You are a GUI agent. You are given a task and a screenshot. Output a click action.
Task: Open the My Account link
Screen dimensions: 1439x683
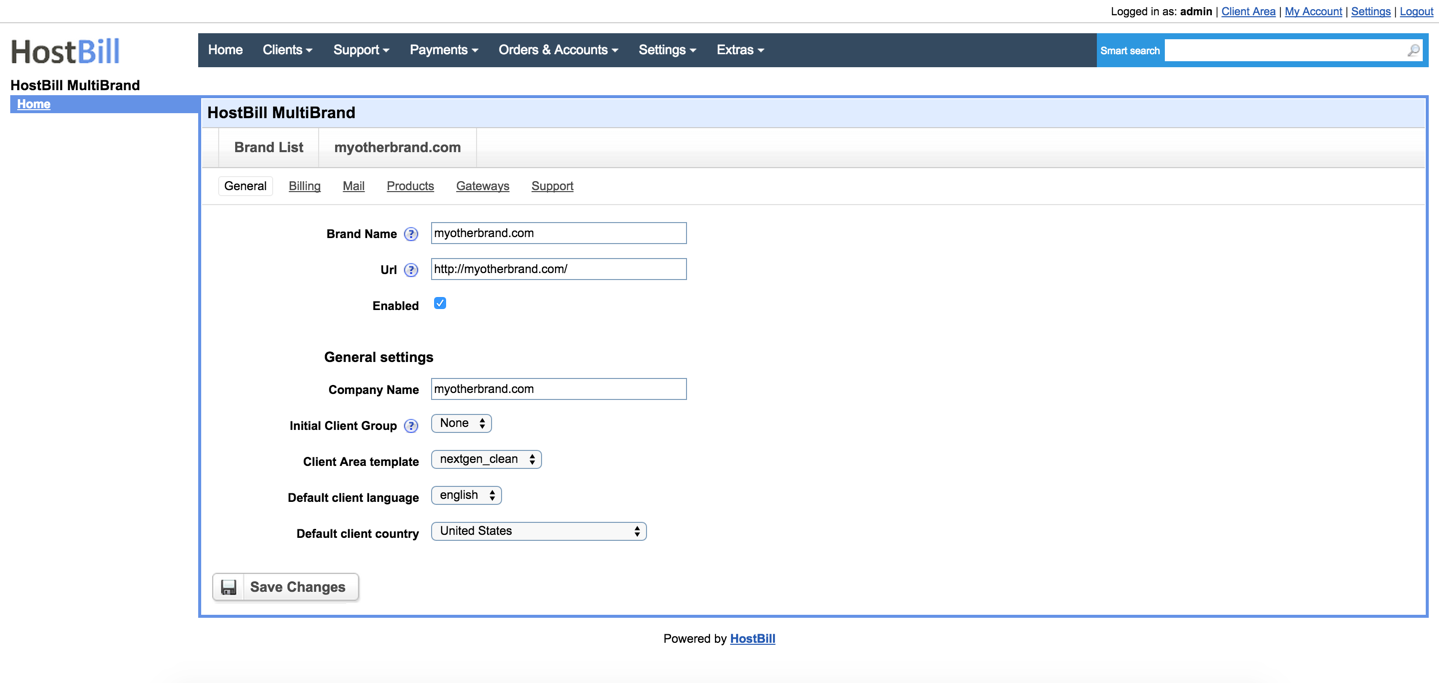(1313, 11)
